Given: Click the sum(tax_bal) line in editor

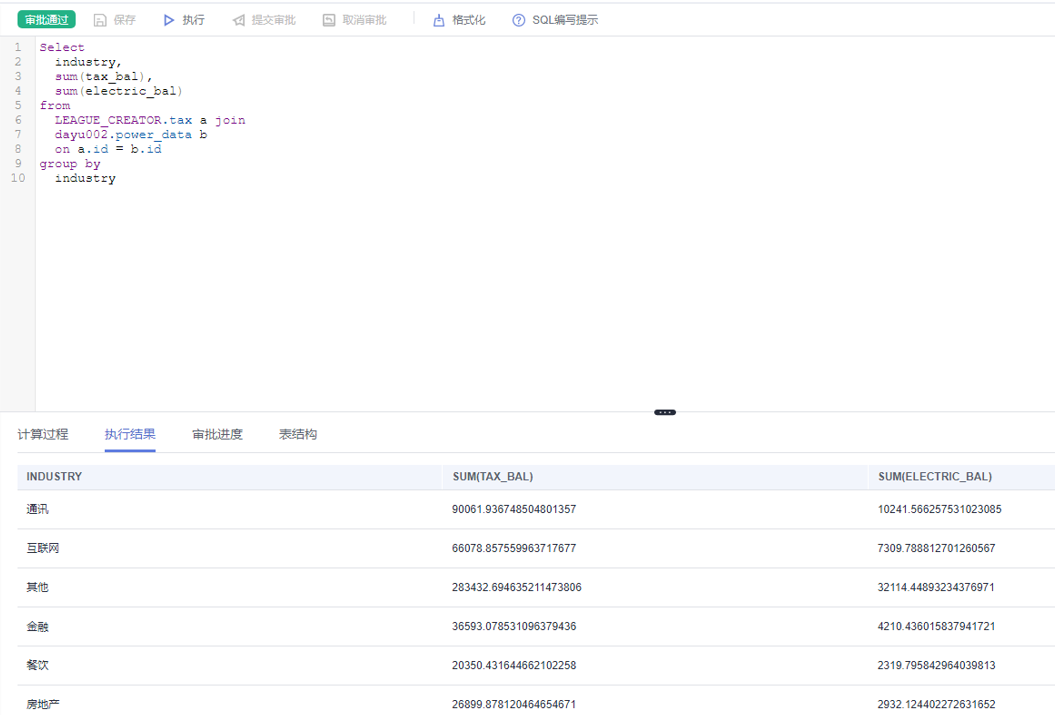Looking at the screenshot, I should tap(104, 77).
